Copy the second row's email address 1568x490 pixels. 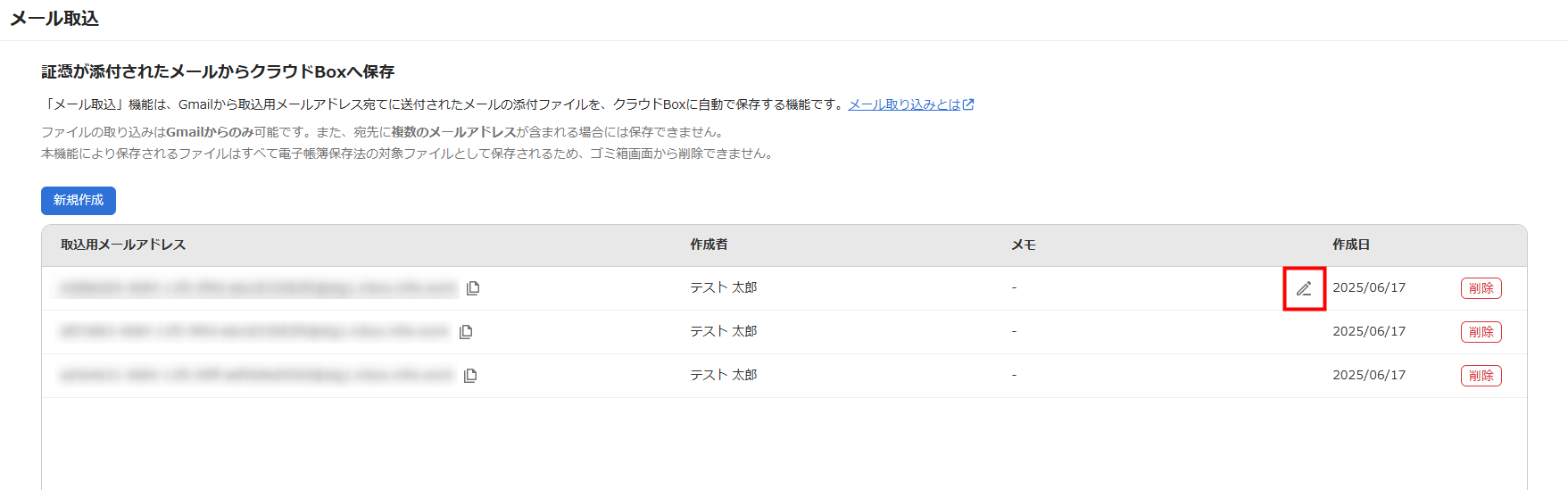466,331
